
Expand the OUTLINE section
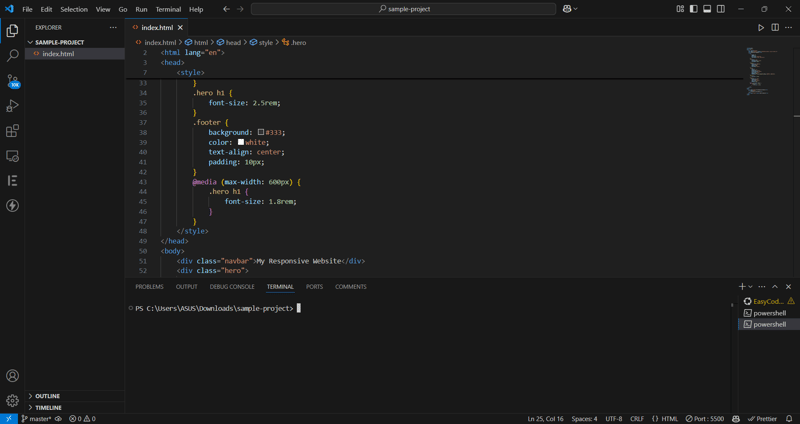tap(47, 396)
